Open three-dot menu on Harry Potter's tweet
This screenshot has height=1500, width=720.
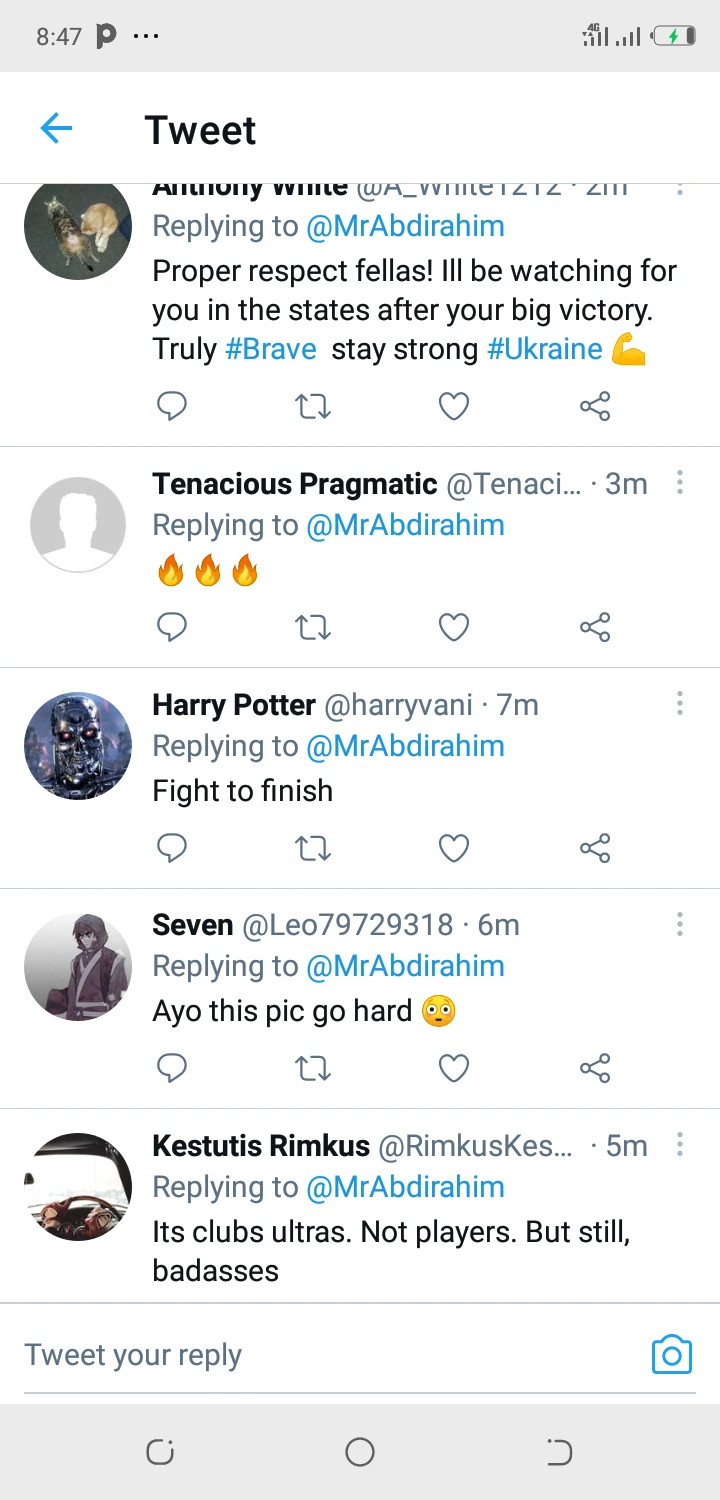(x=680, y=704)
